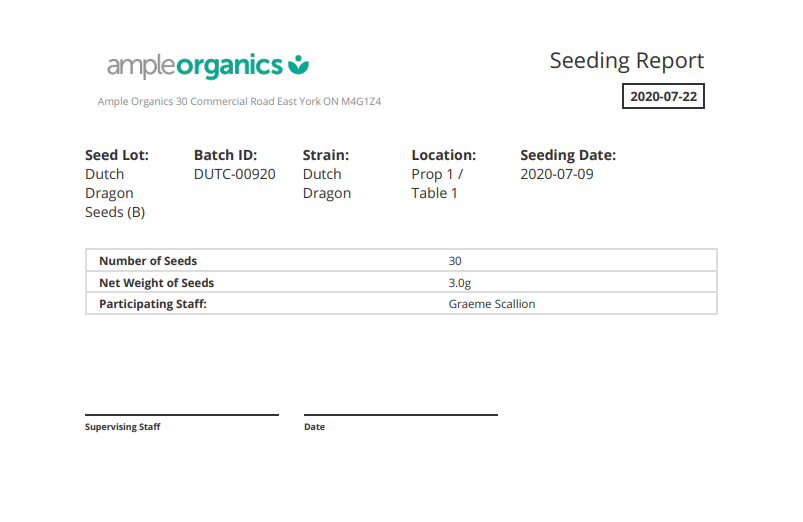This screenshot has width=803, height=522.
Task: Click the 3.0g net weight value
Action: click(x=460, y=283)
